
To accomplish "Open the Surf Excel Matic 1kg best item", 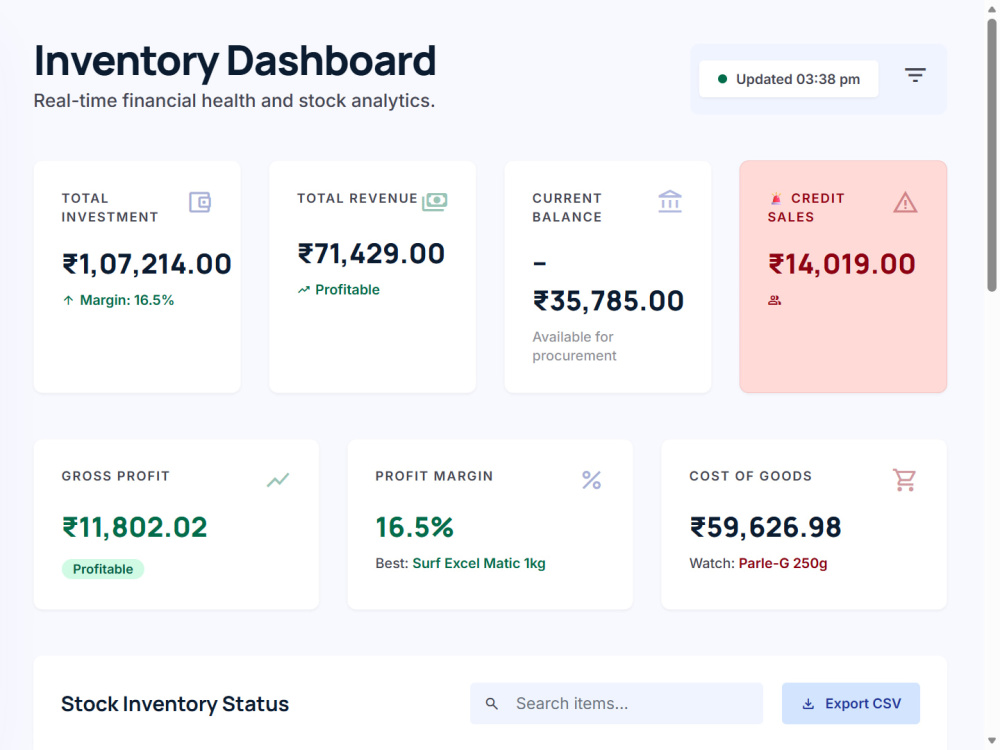I will click(479, 563).
